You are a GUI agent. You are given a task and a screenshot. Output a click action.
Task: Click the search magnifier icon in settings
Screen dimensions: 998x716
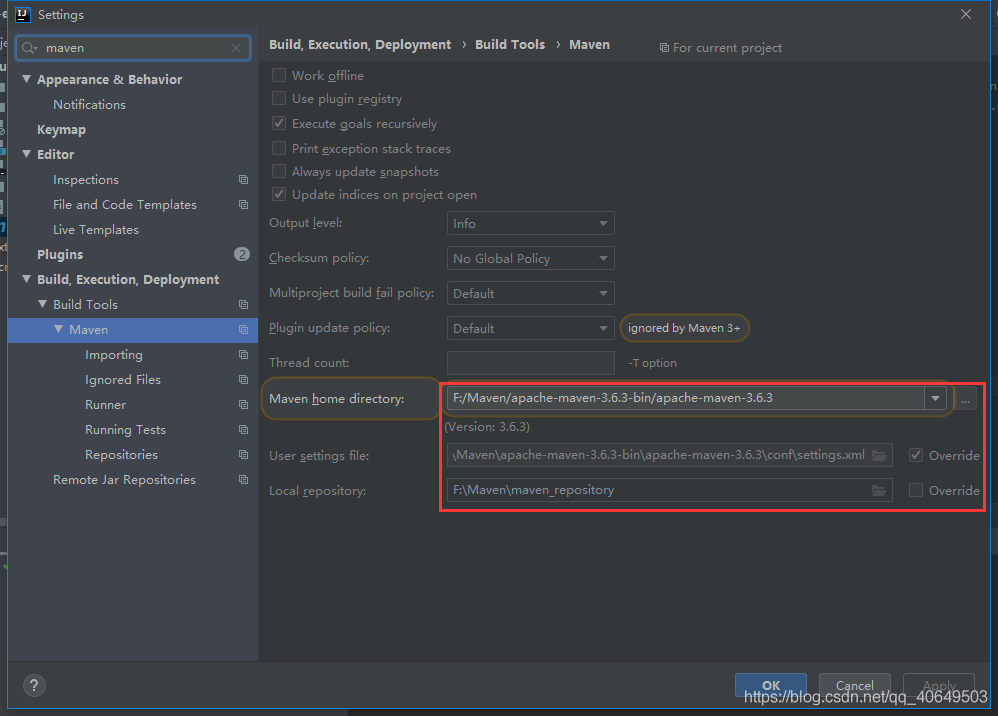[x=29, y=48]
